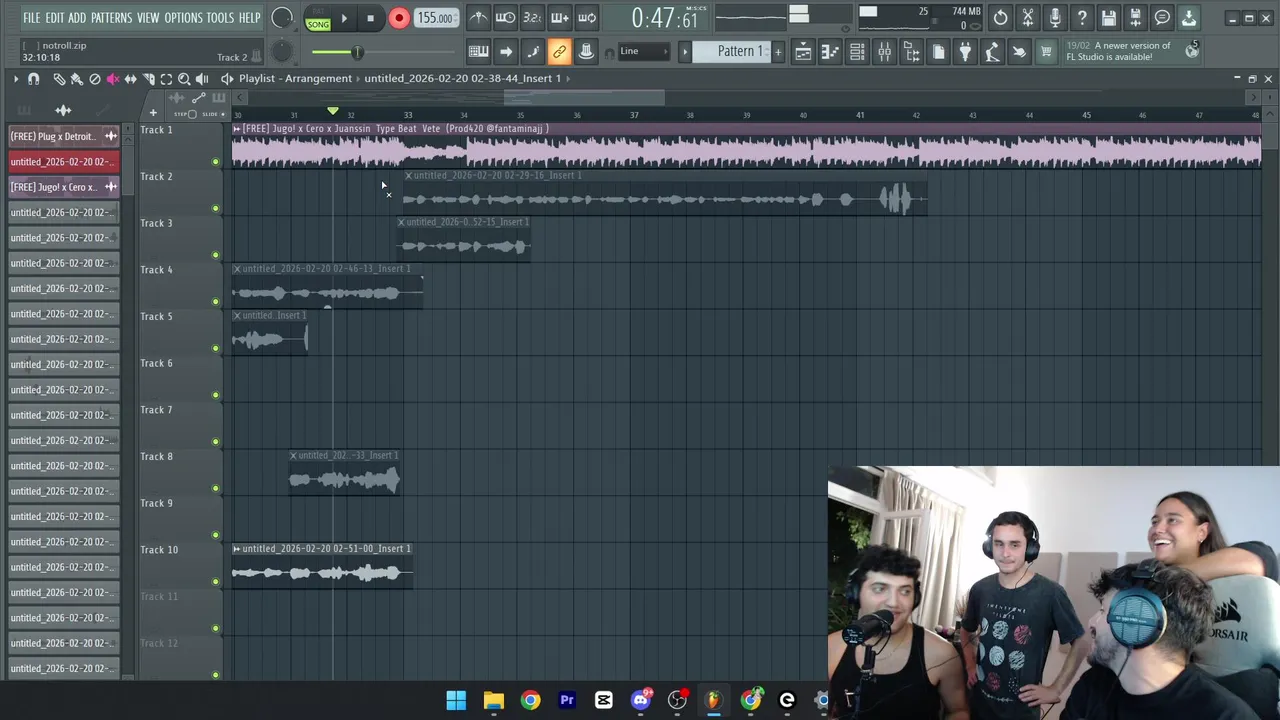Save the project with the floppy disk icon
Viewport: 1280px width, 720px height.
(1108, 18)
